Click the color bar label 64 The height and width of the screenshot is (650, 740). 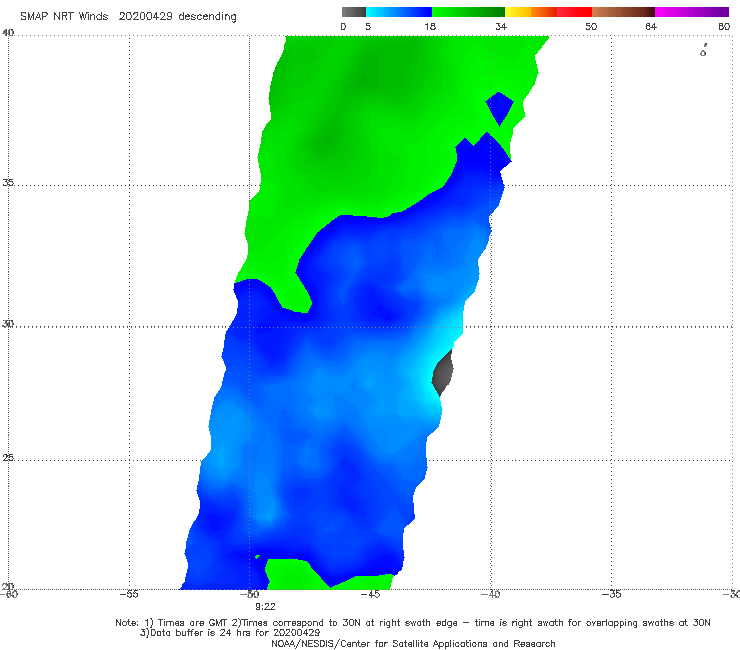[651, 27]
